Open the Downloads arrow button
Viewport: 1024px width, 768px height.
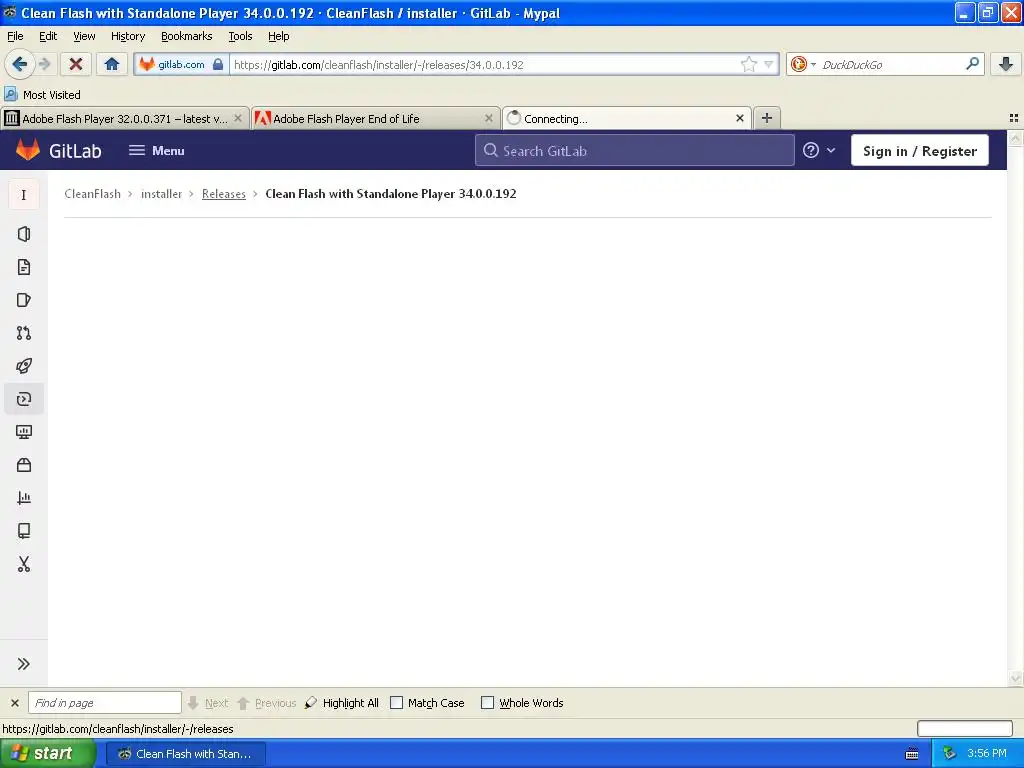pos(1006,64)
